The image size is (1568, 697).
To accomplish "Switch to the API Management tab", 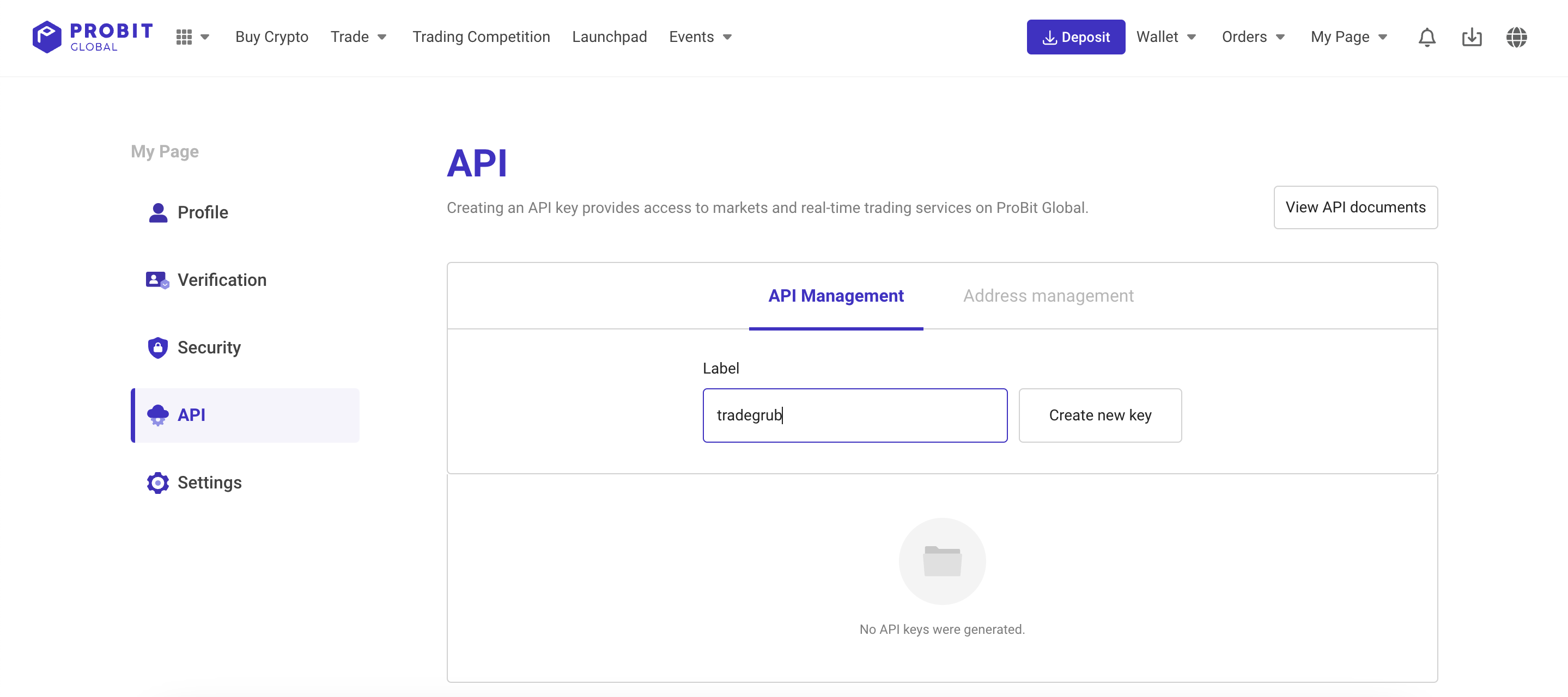I will [x=836, y=296].
